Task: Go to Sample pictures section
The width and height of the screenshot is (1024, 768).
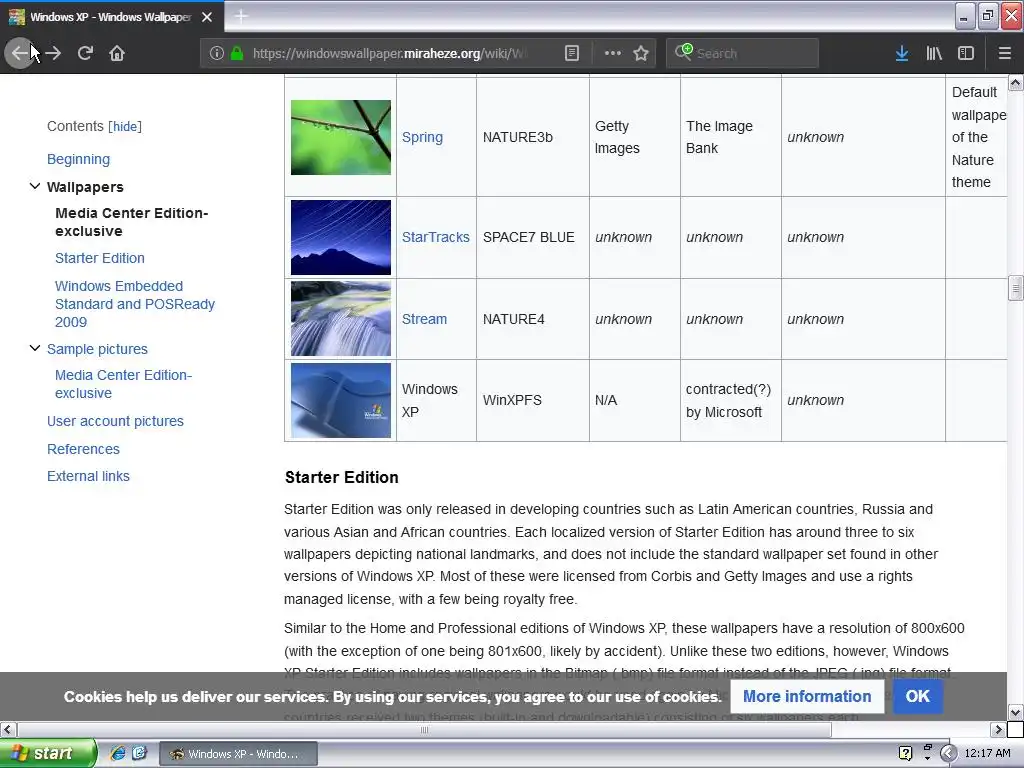Action: (x=97, y=349)
